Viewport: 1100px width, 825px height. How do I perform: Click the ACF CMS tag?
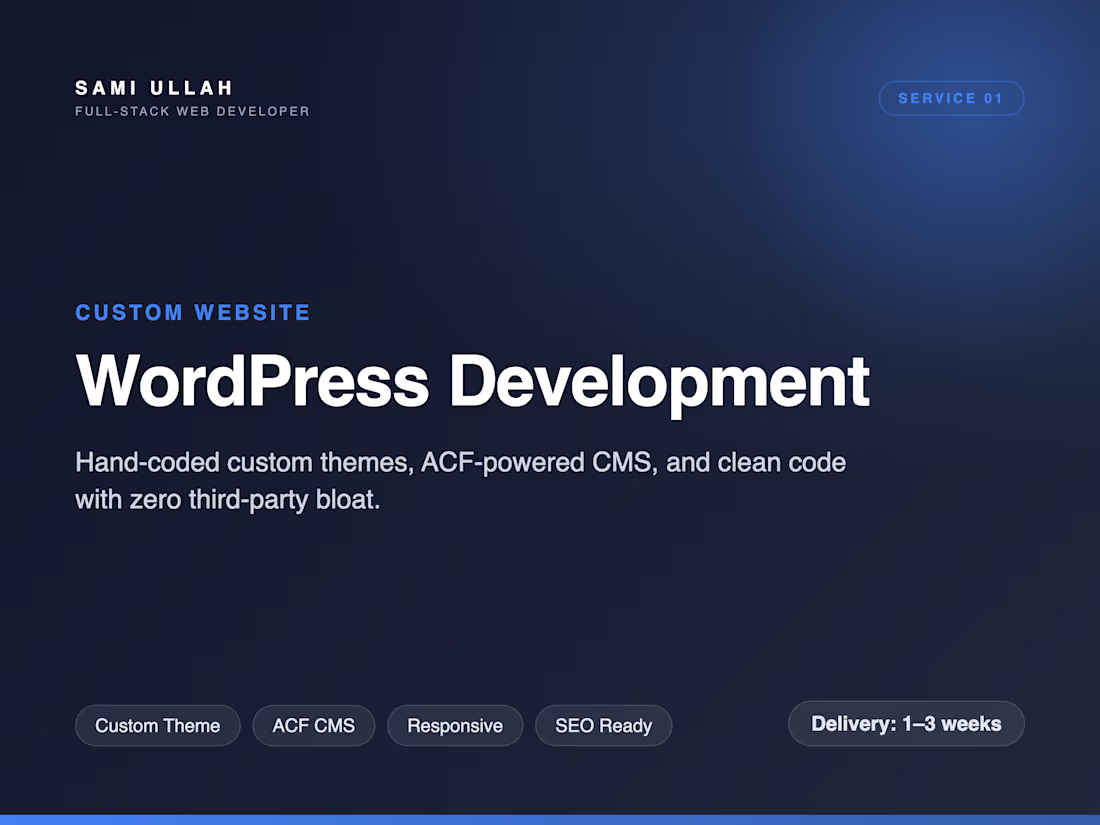(x=314, y=725)
